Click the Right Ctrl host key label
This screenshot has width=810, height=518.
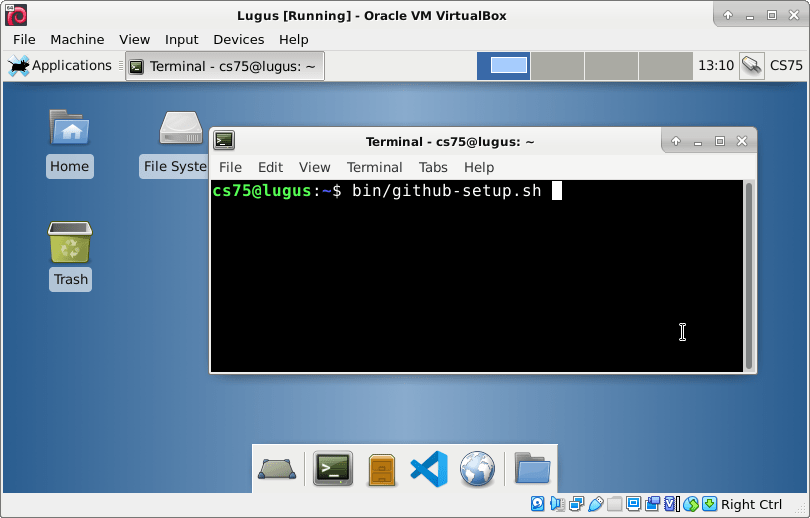click(x=752, y=504)
